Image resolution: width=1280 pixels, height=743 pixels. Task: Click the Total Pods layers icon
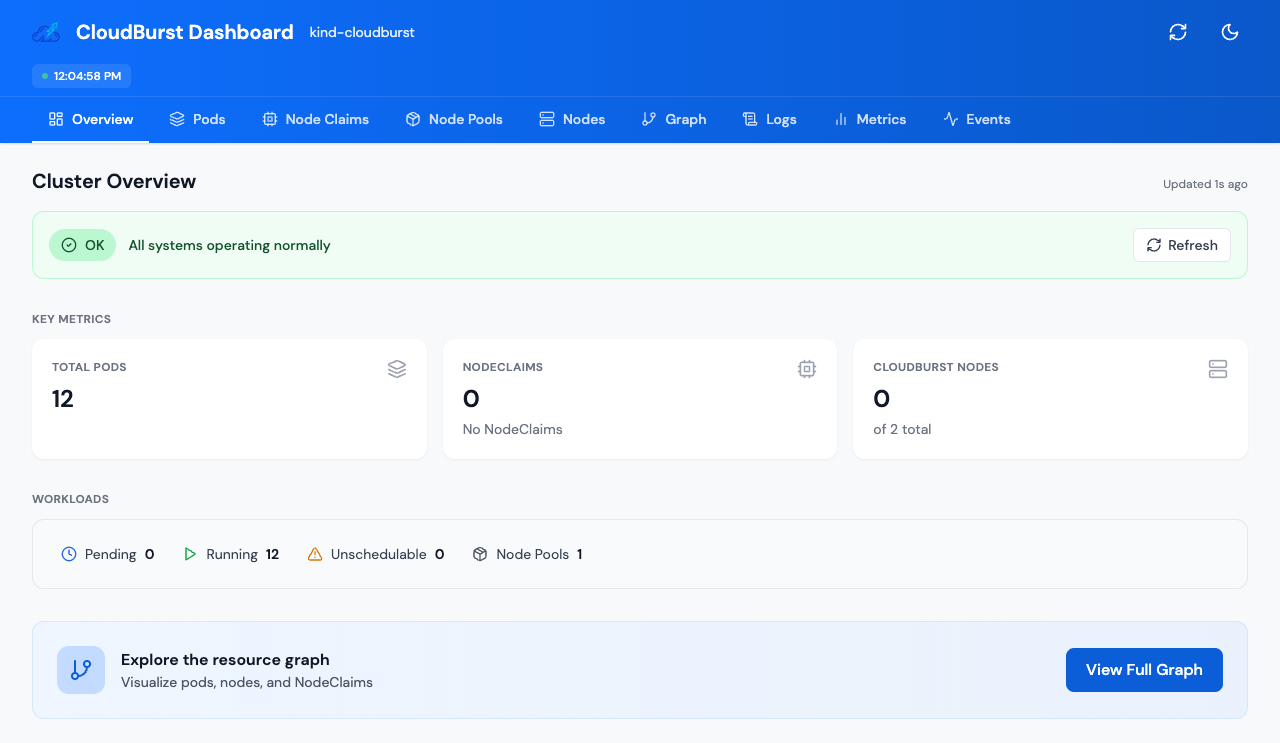tap(397, 369)
